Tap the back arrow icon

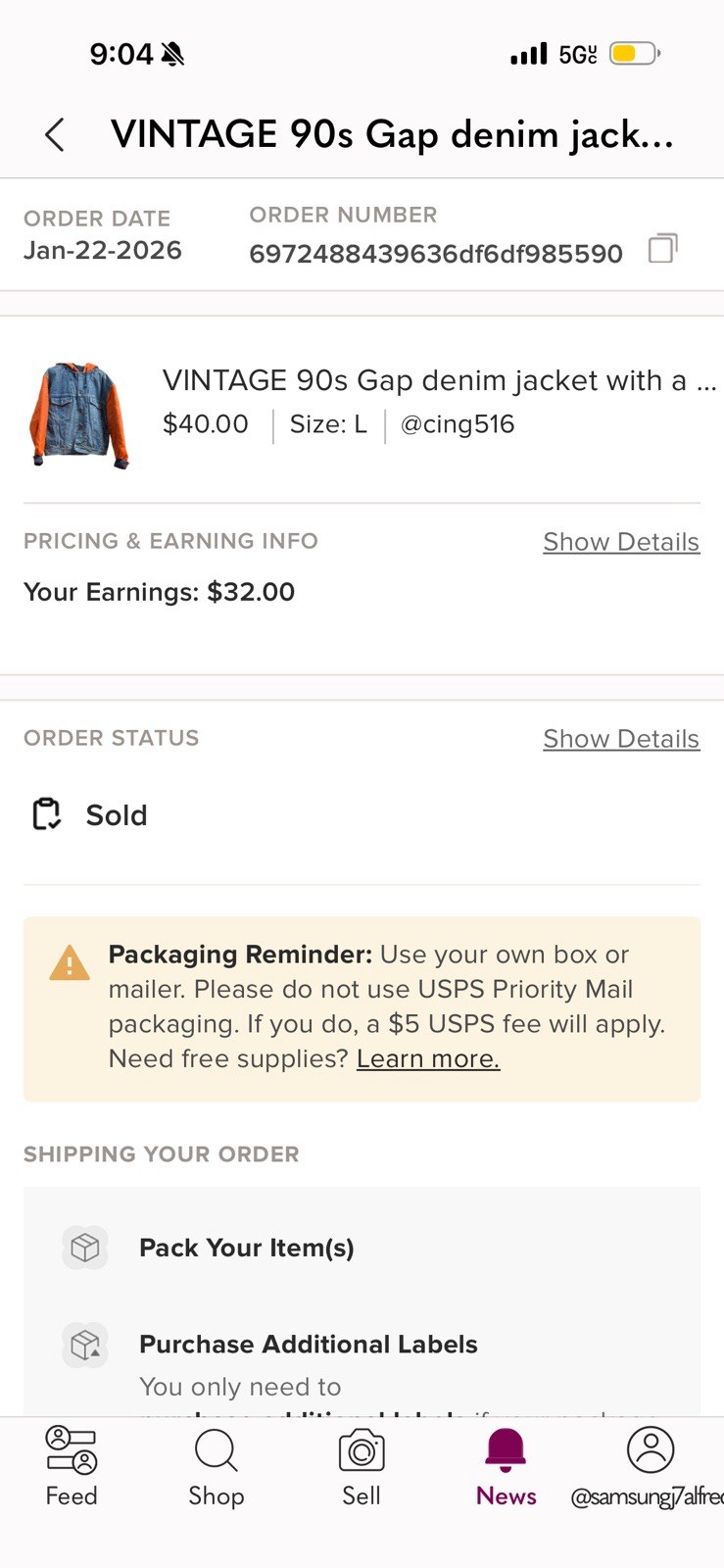click(55, 135)
